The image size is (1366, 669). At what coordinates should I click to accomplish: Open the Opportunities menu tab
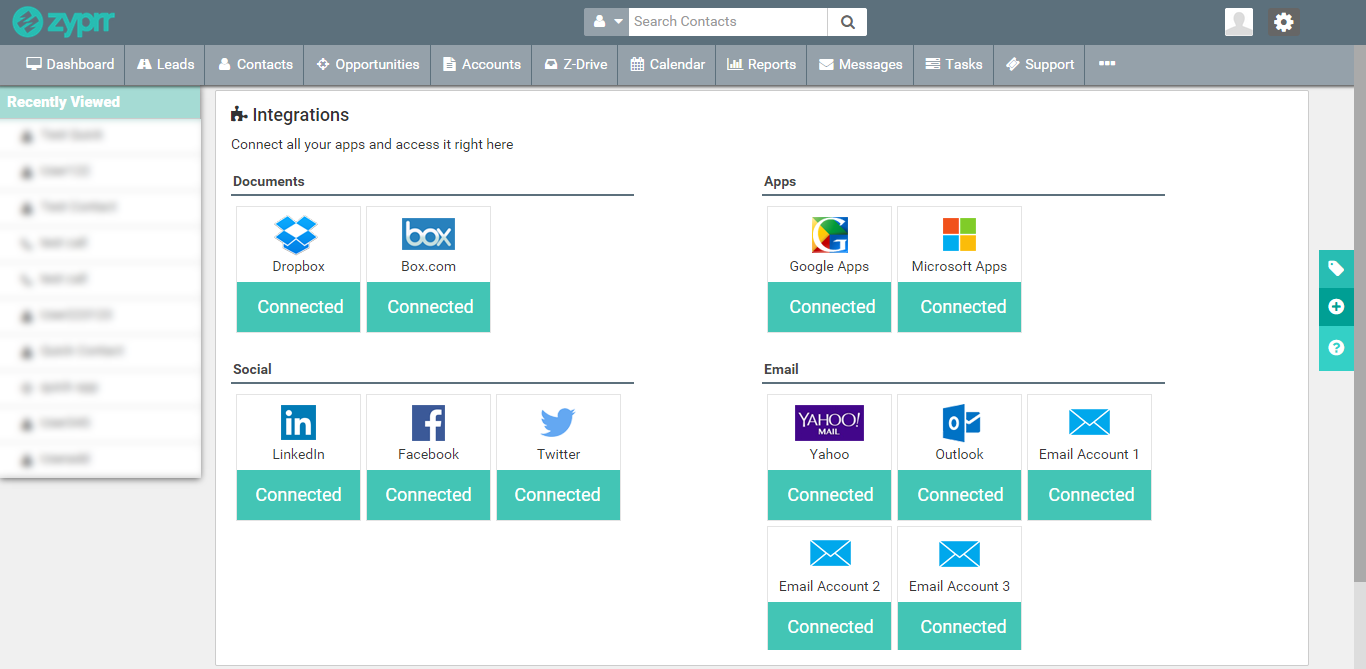tap(367, 64)
